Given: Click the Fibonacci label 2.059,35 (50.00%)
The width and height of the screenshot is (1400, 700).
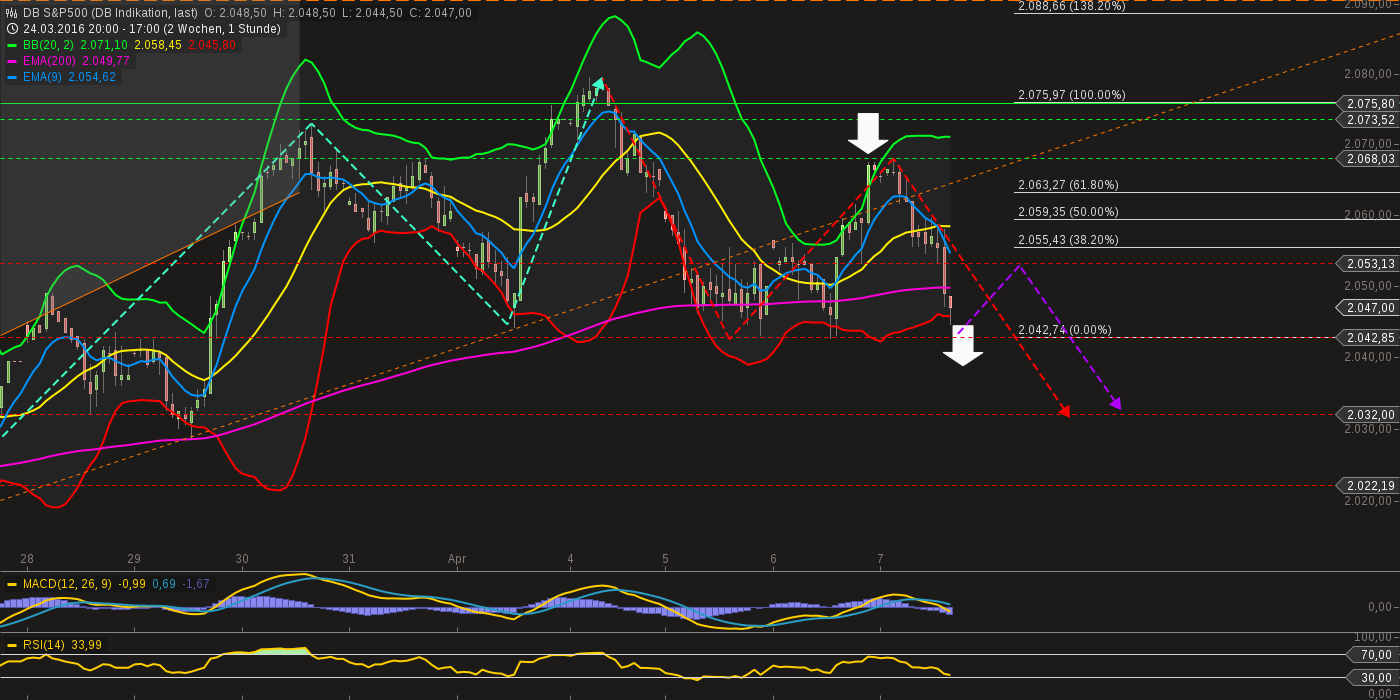Looking at the screenshot, I should point(1068,212).
